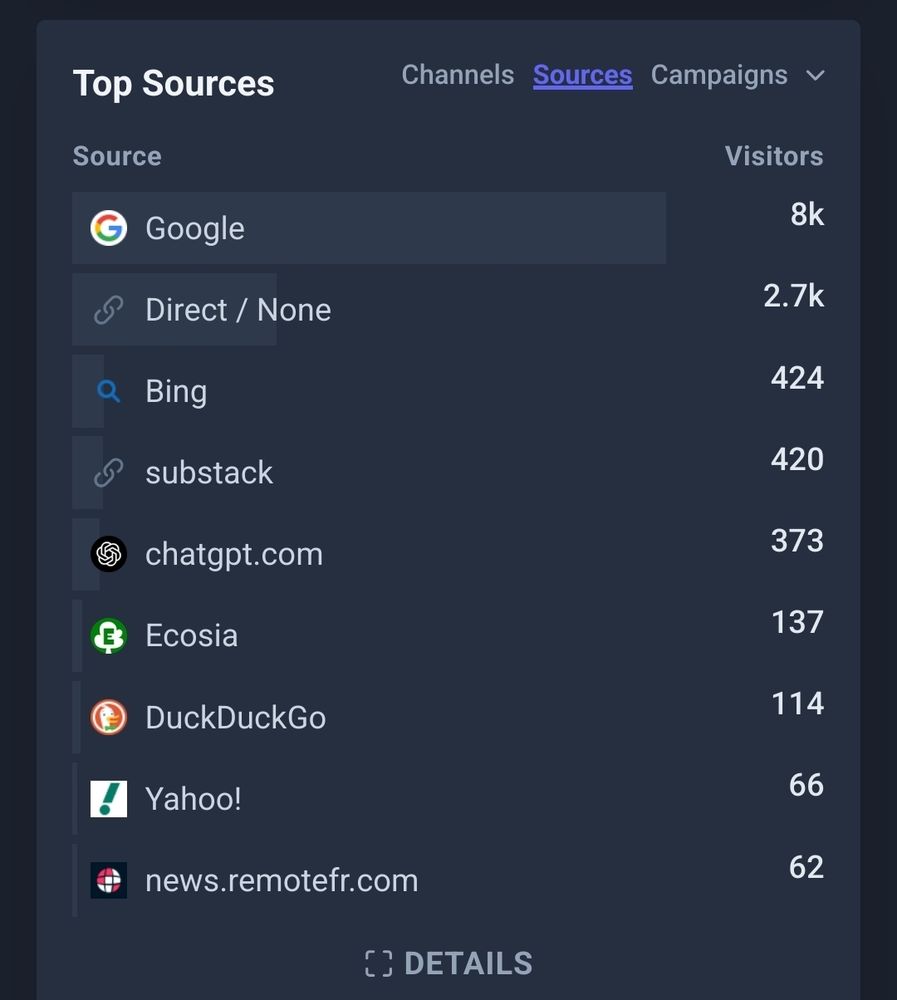Click the substack link icon
The height and width of the screenshot is (1000, 897).
tap(108, 472)
